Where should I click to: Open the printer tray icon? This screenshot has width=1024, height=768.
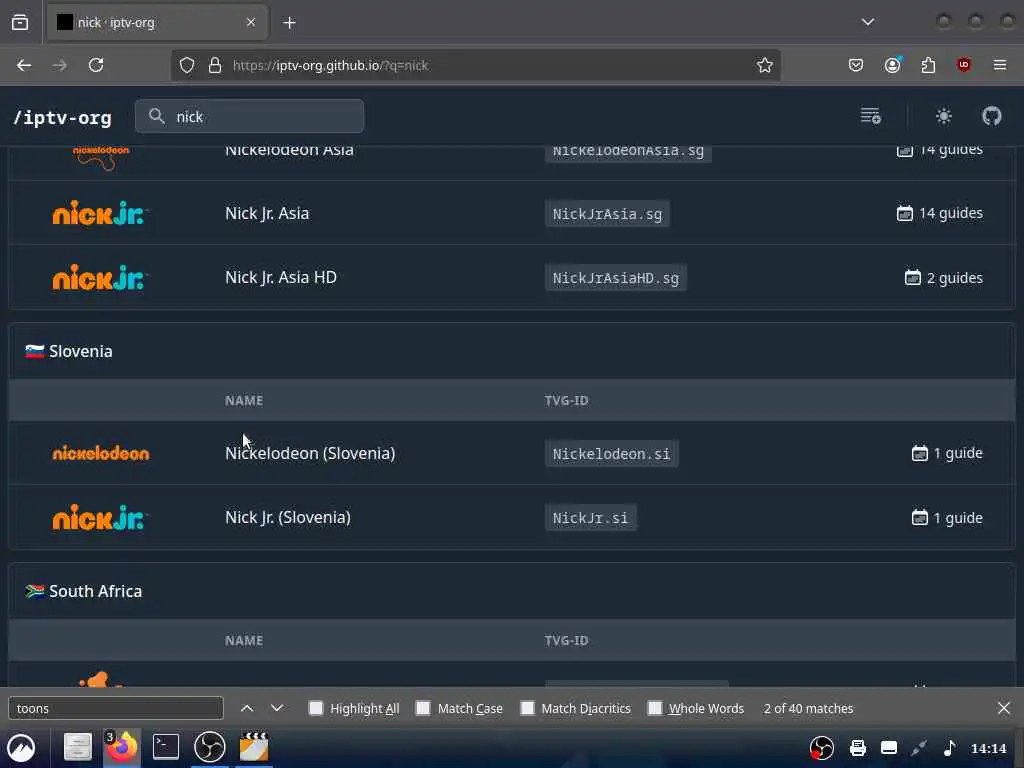(857, 748)
